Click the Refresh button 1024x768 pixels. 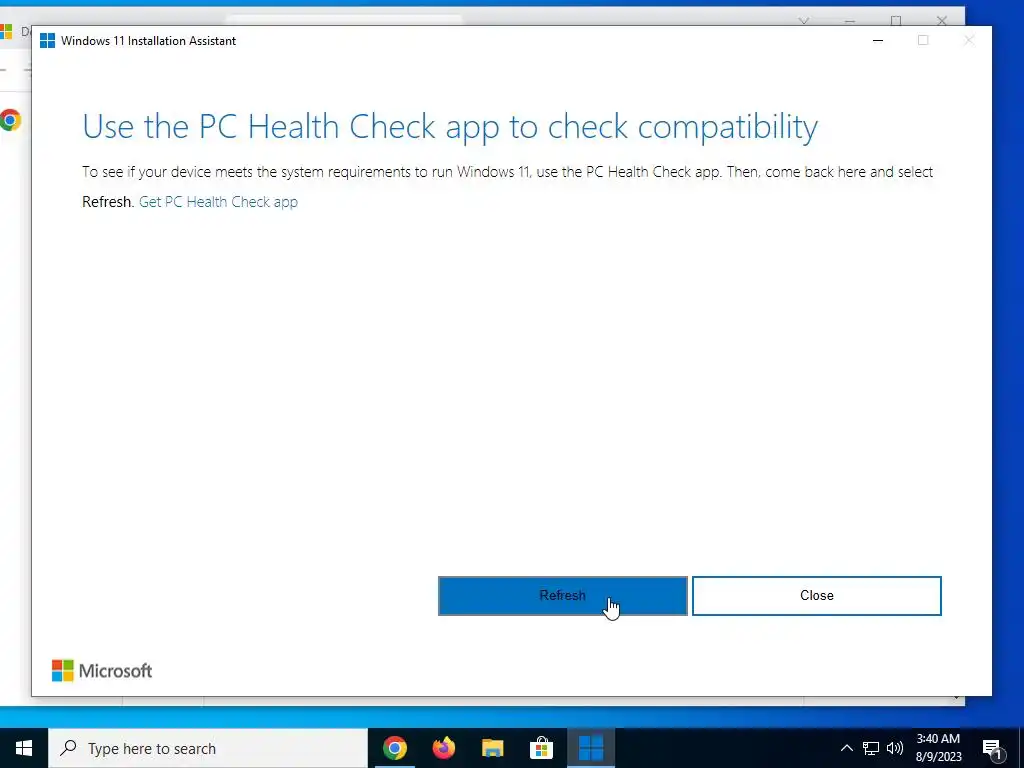(x=562, y=596)
